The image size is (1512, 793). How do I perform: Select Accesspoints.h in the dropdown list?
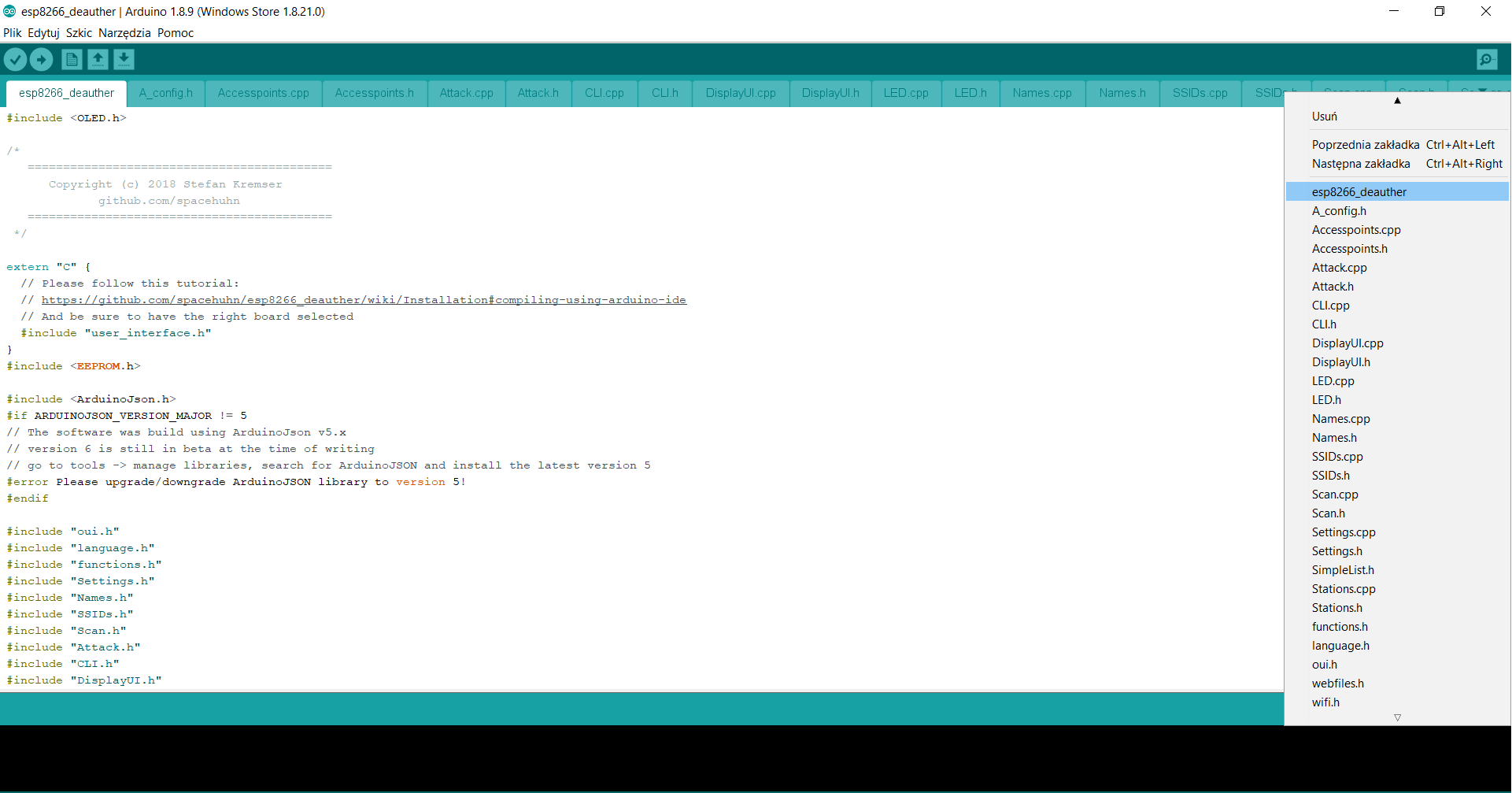coord(1397,249)
